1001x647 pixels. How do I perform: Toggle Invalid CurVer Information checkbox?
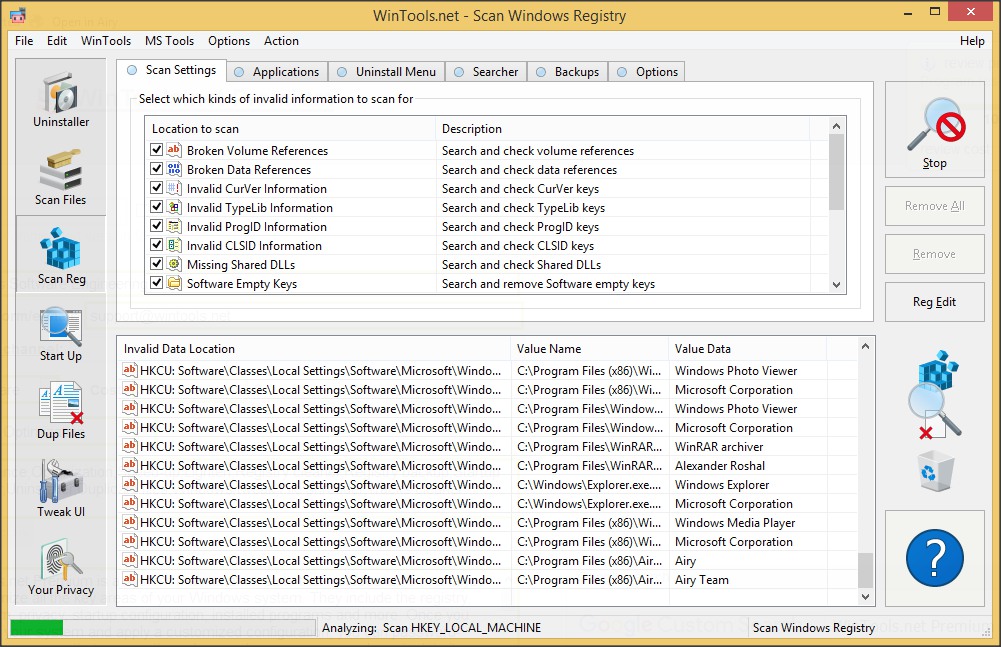point(156,188)
